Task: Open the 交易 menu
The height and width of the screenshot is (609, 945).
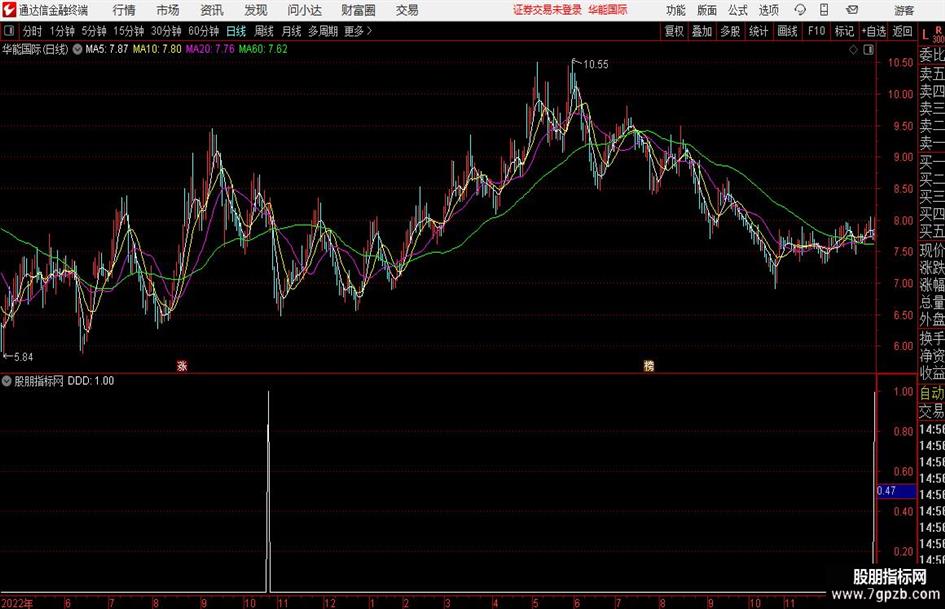Action: pos(407,10)
